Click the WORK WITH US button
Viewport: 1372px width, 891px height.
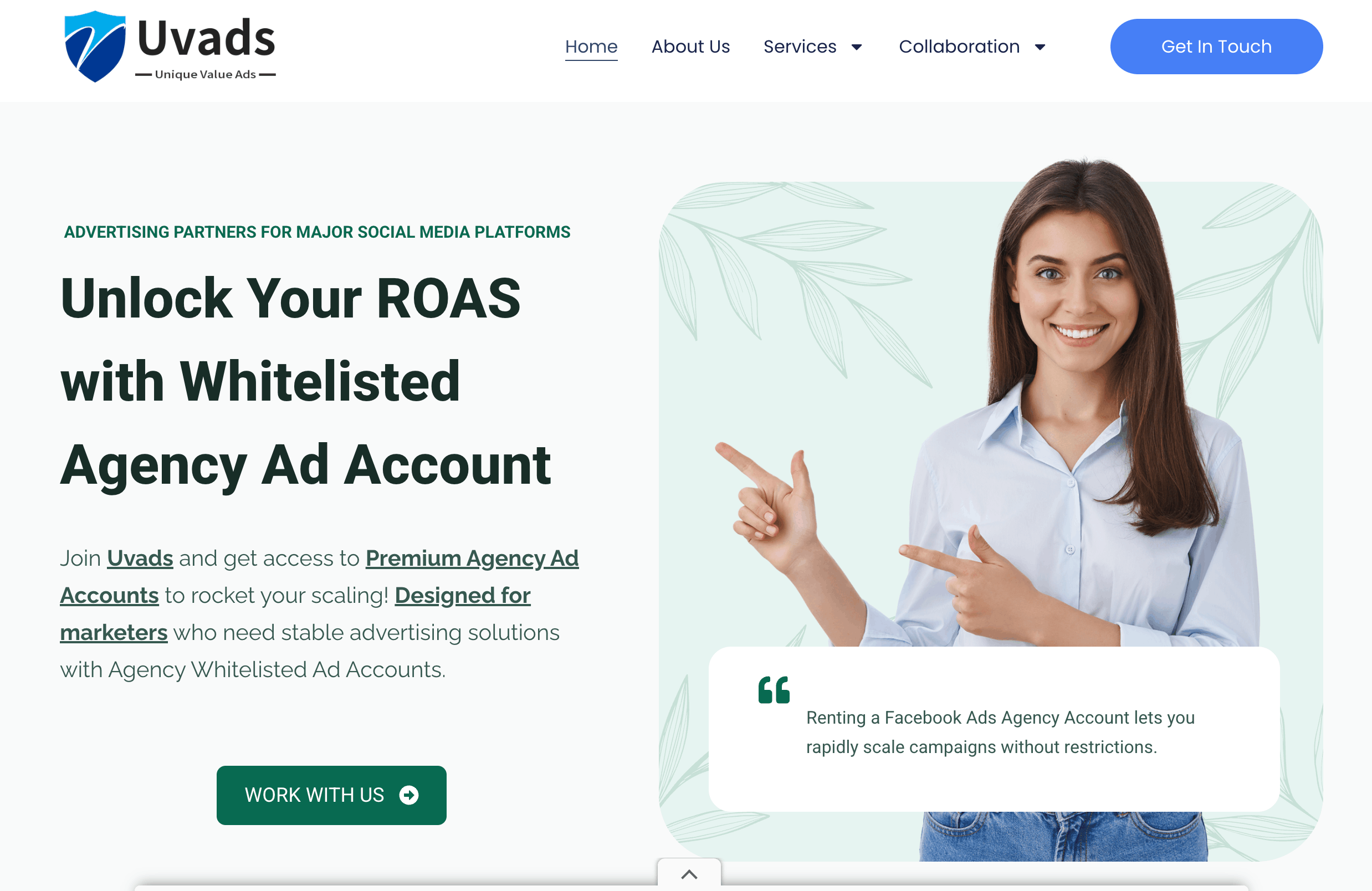(331, 795)
